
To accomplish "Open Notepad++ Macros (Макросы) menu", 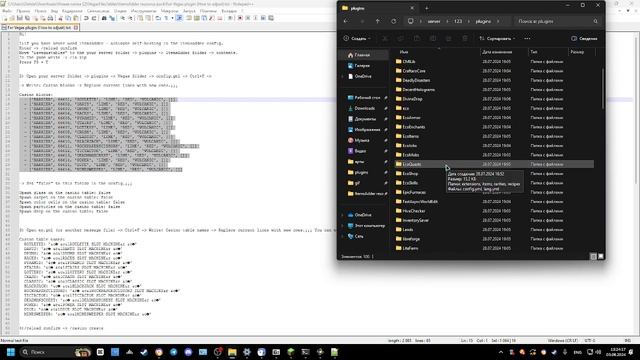I will (169, 11).
